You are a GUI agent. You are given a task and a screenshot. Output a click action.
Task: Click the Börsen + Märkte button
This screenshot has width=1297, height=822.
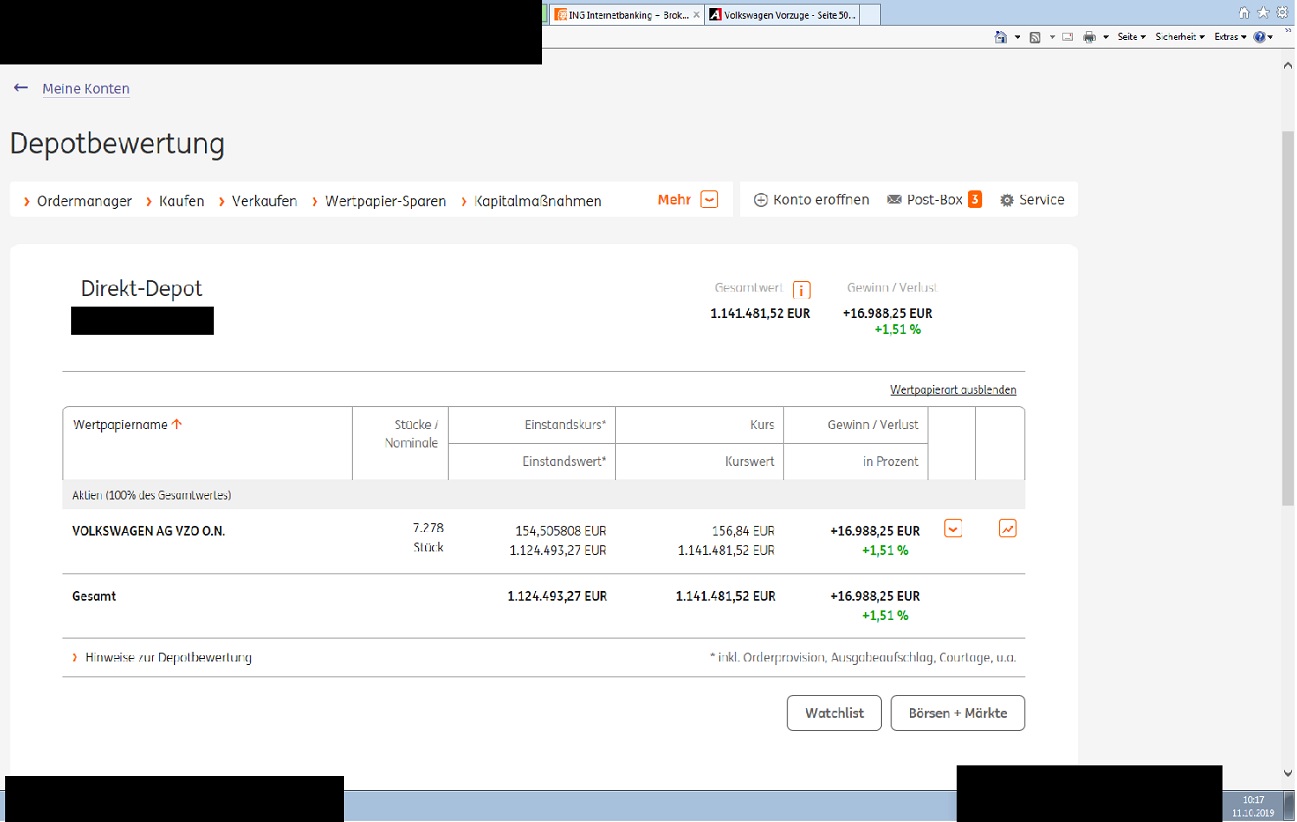(958, 713)
